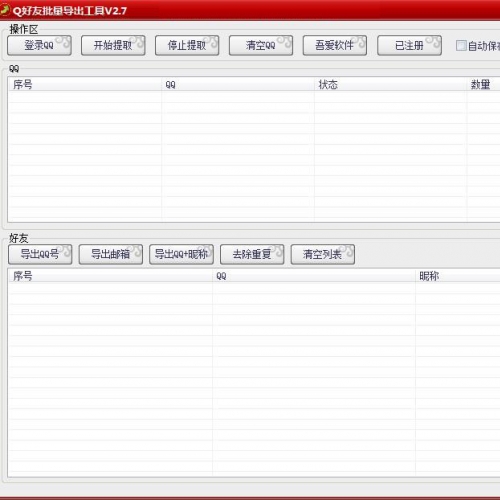Image resolution: width=500 pixels, height=500 pixels.
Task: Start extraction with 开始提取 button
Action: [113, 45]
